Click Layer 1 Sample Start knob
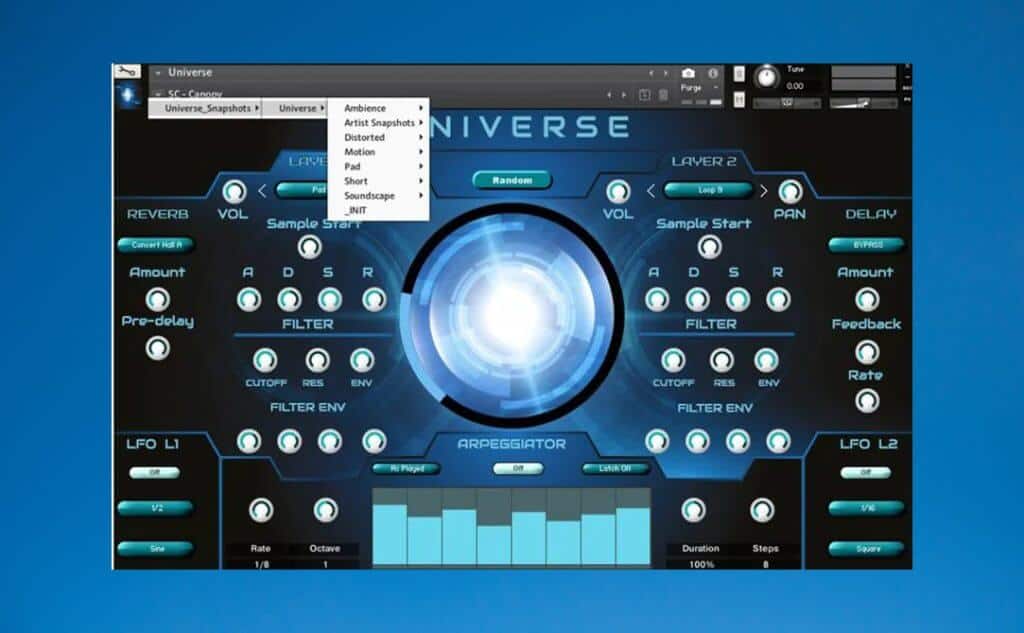The width and height of the screenshot is (1024, 633). [310, 247]
